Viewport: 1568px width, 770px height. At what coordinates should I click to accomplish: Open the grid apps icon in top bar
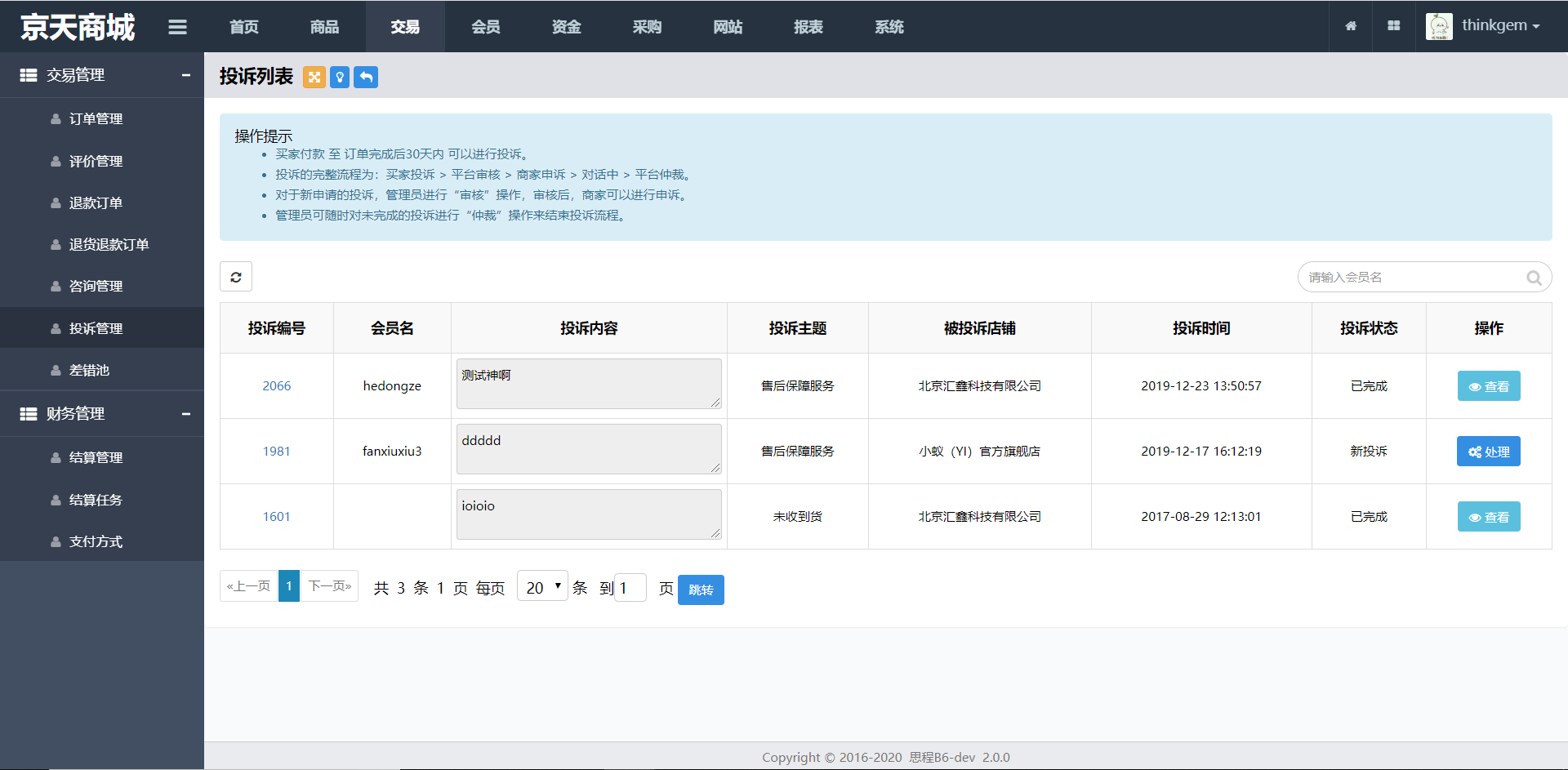(x=1394, y=26)
